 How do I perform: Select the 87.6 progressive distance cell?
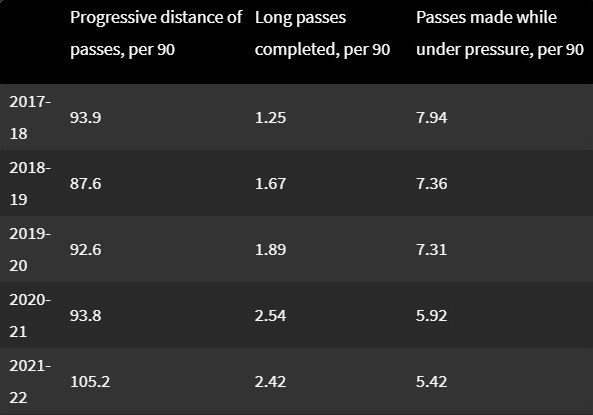tap(85, 183)
